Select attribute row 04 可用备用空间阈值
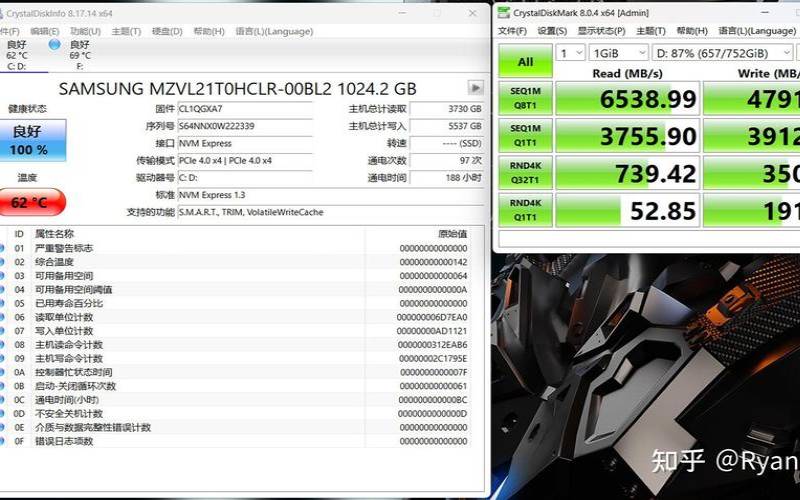The image size is (800, 500). click(x=235, y=289)
